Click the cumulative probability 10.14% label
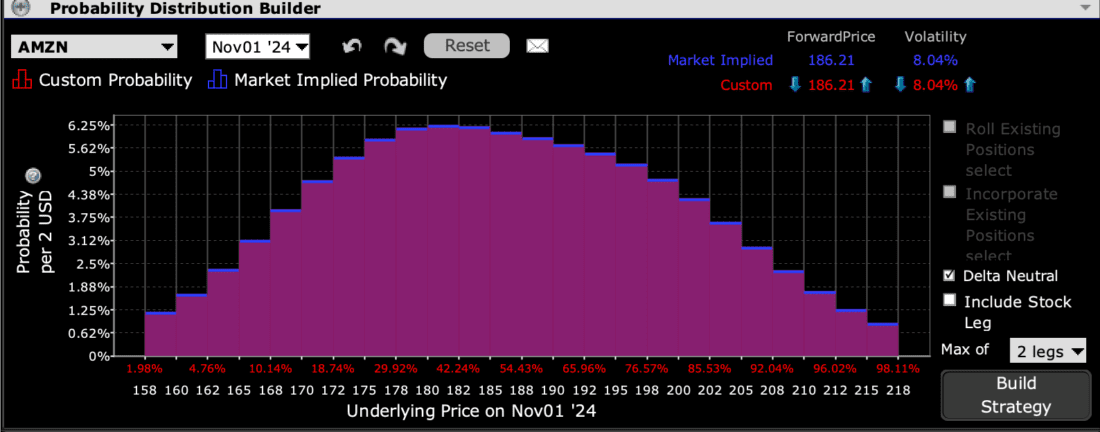Screen dimensions: 1100x432 tap(270, 369)
